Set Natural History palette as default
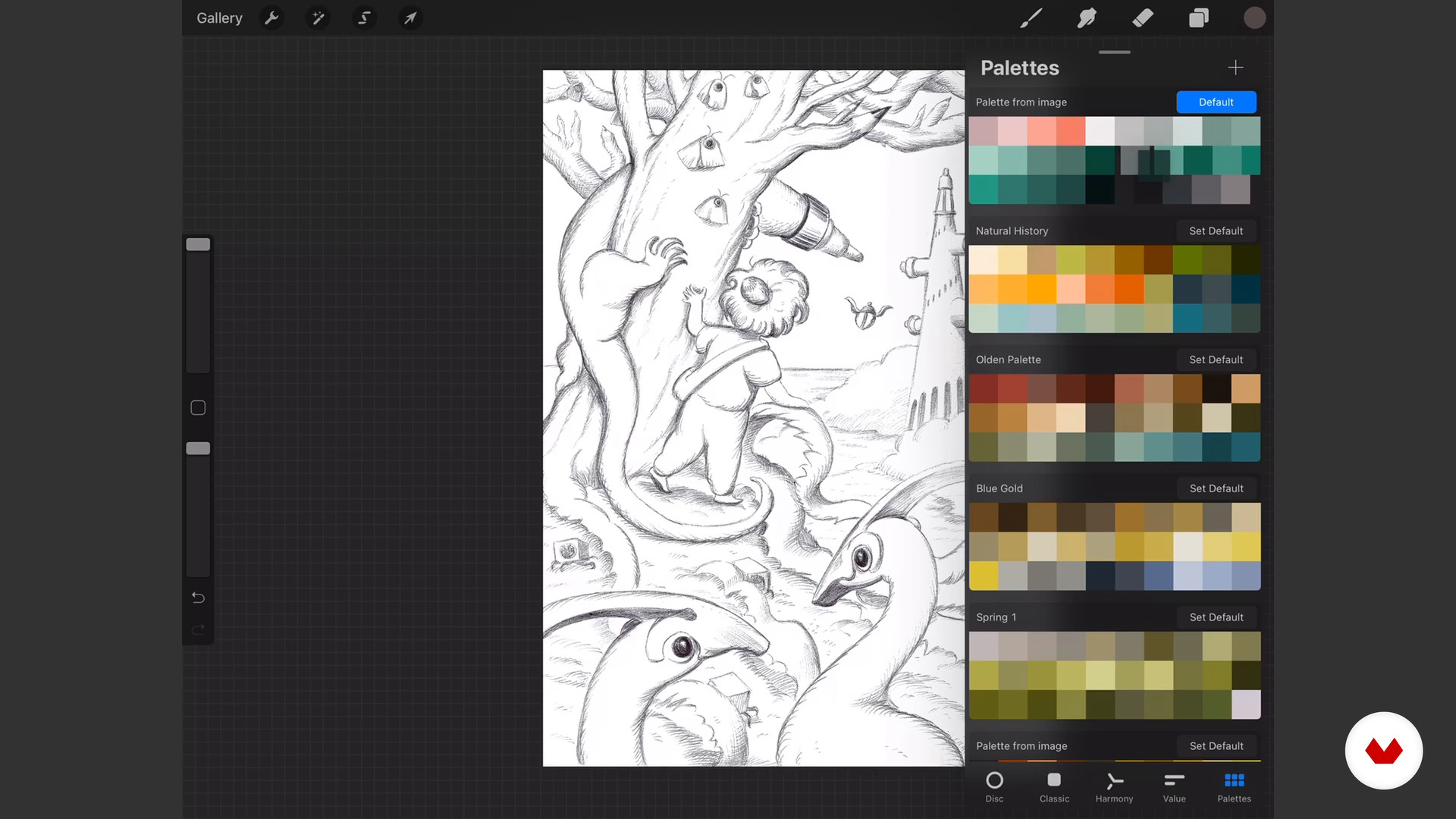The height and width of the screenshot is (819, 1456). click(x=1216, y=231)
